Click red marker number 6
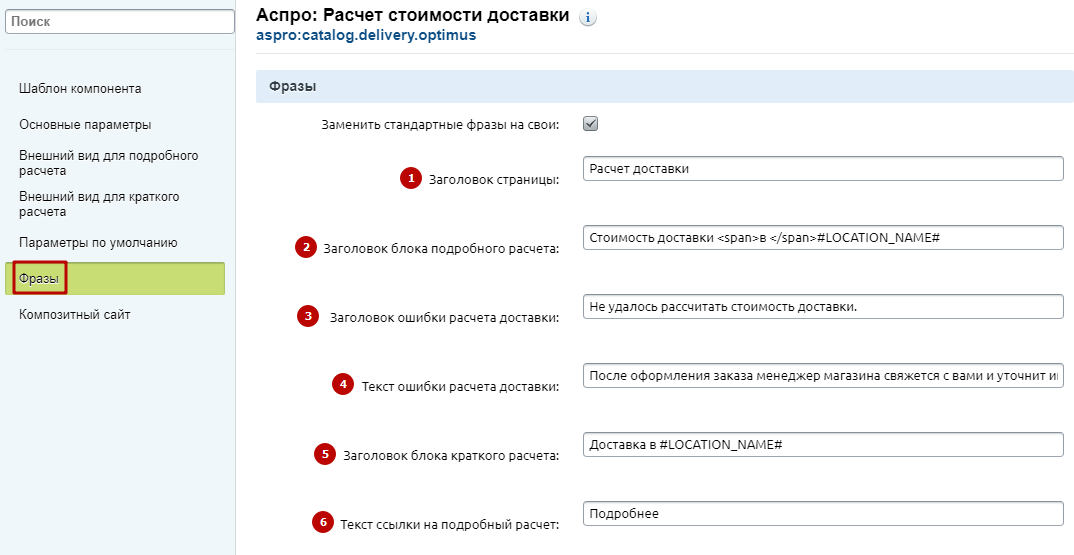1074x555 pixels. click(x=323, y=522)
